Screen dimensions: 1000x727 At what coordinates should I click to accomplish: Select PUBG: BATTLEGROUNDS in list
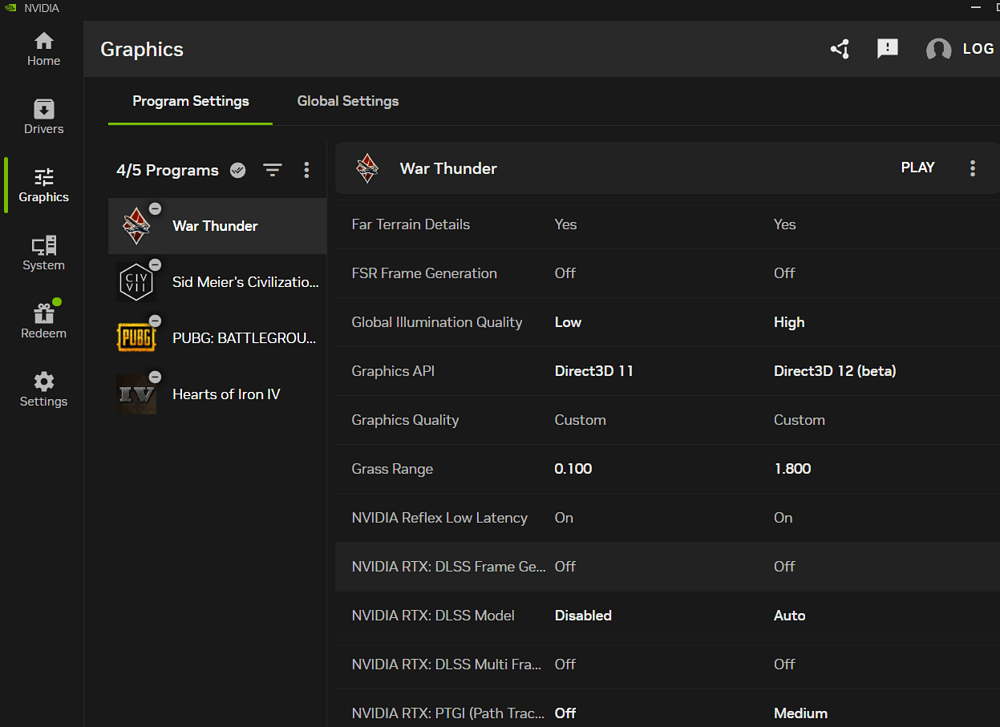(x=217, y=338)
